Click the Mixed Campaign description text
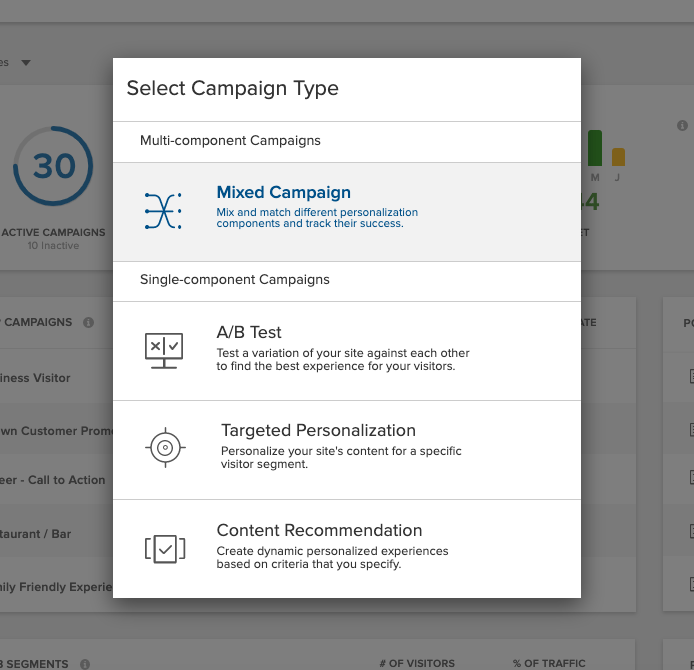Viewport: 694px width, 670px height. [317, 218]
